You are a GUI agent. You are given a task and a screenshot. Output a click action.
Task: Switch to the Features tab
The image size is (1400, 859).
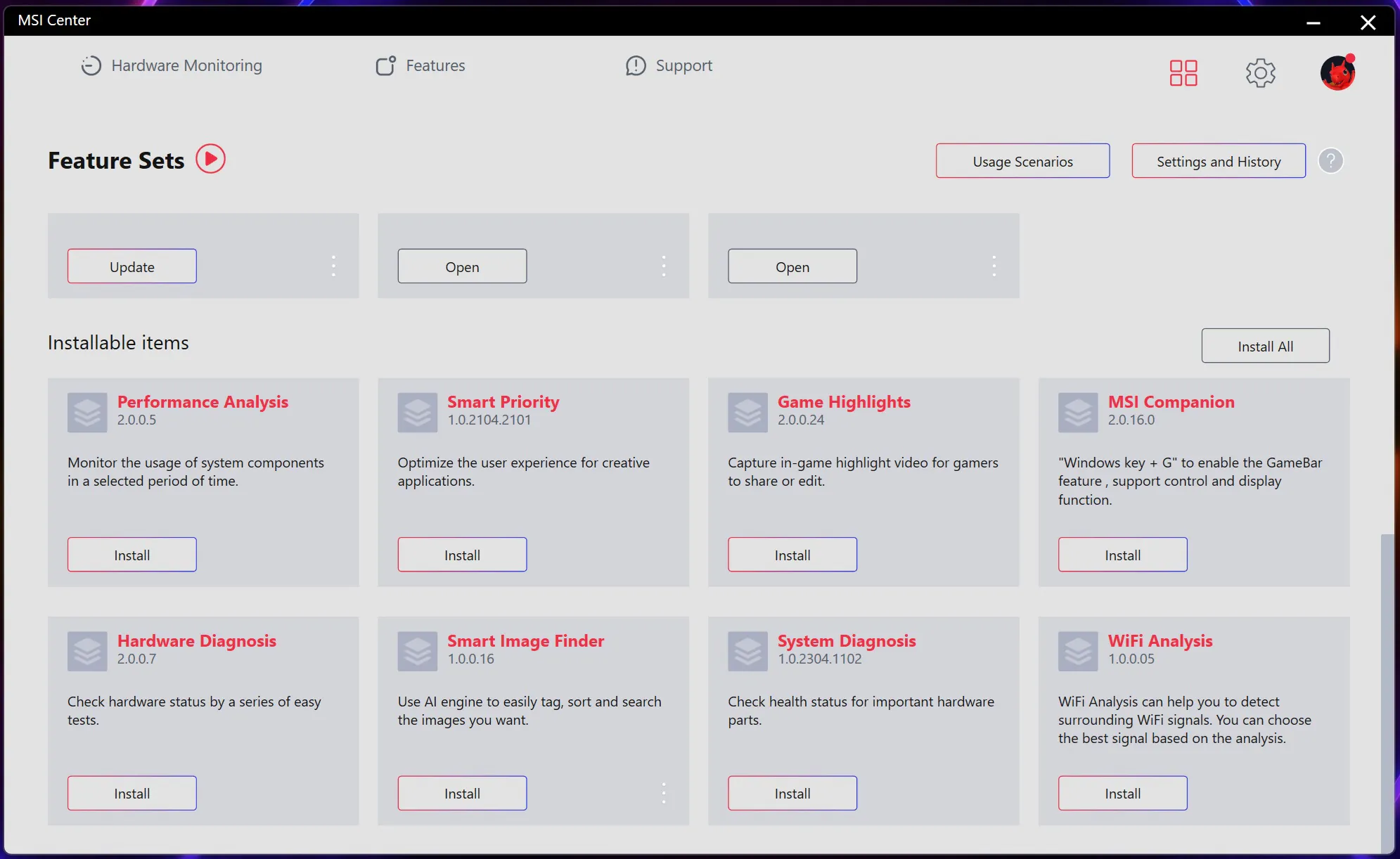[420, 65]
